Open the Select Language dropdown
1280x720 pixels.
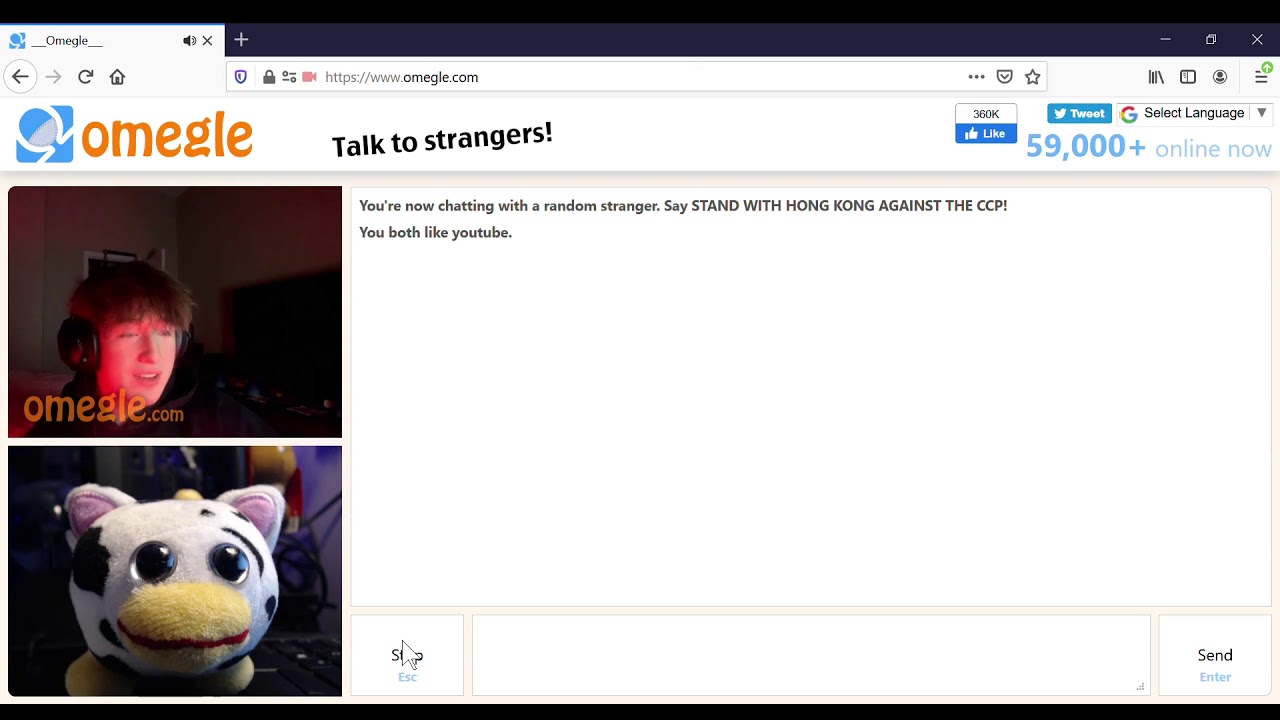point(1194,113)
